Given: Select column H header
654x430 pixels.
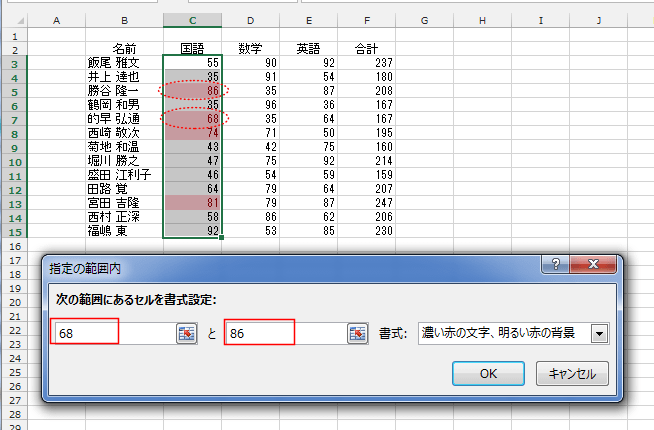Looking at the screenshot, I should coord(483,20).
